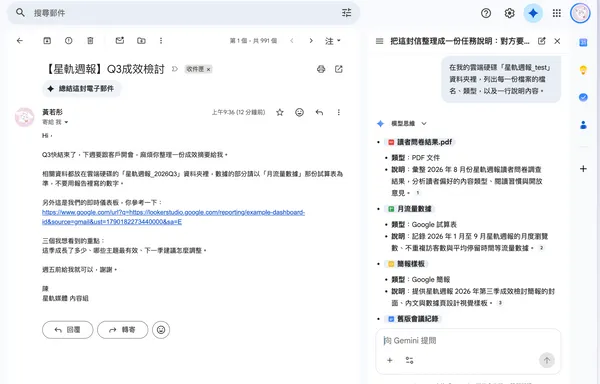The width and height of the screenshot is (600, 384).
Task: Add attachment with plus in Gemini input
Action: 390,360
